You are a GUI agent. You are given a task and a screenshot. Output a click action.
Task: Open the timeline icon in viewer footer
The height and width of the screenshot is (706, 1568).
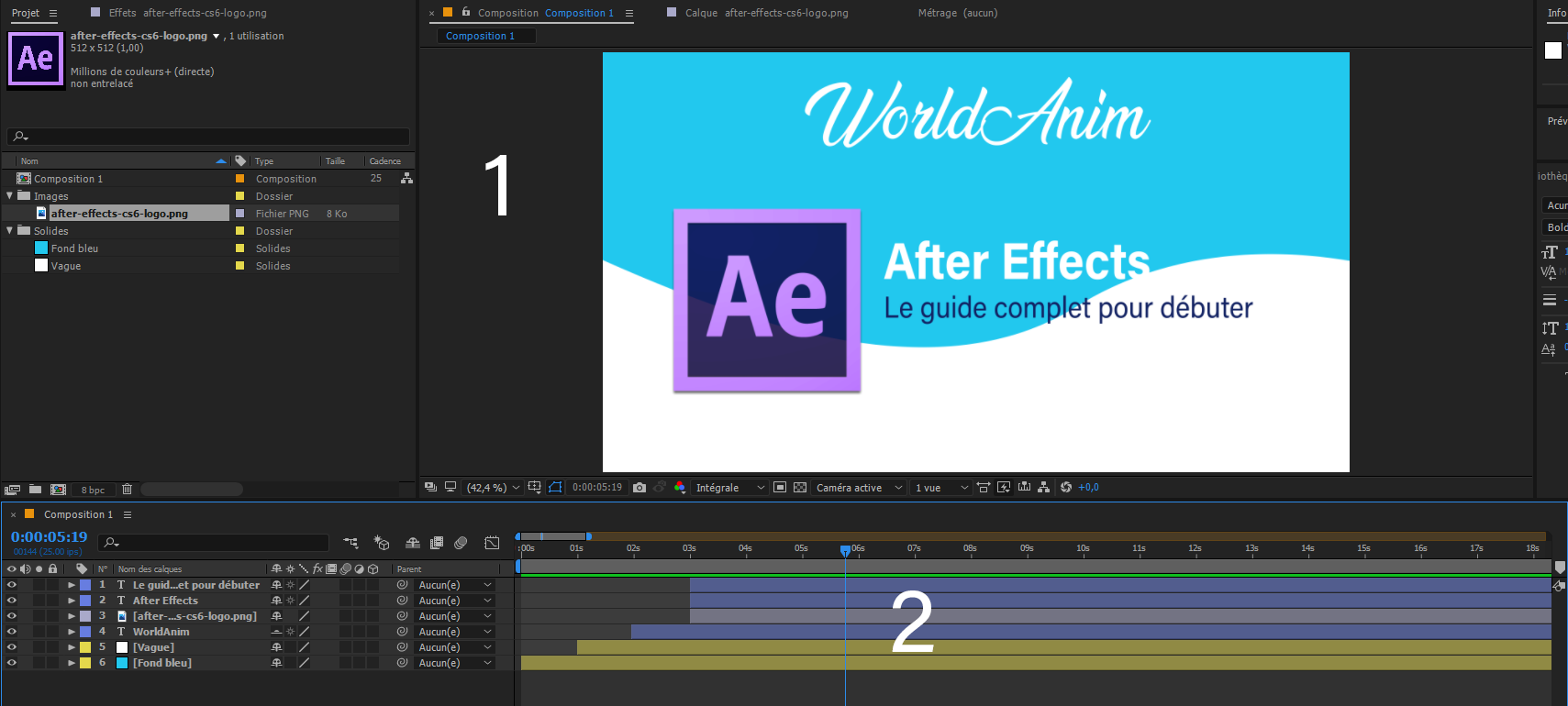[1024, 488]
